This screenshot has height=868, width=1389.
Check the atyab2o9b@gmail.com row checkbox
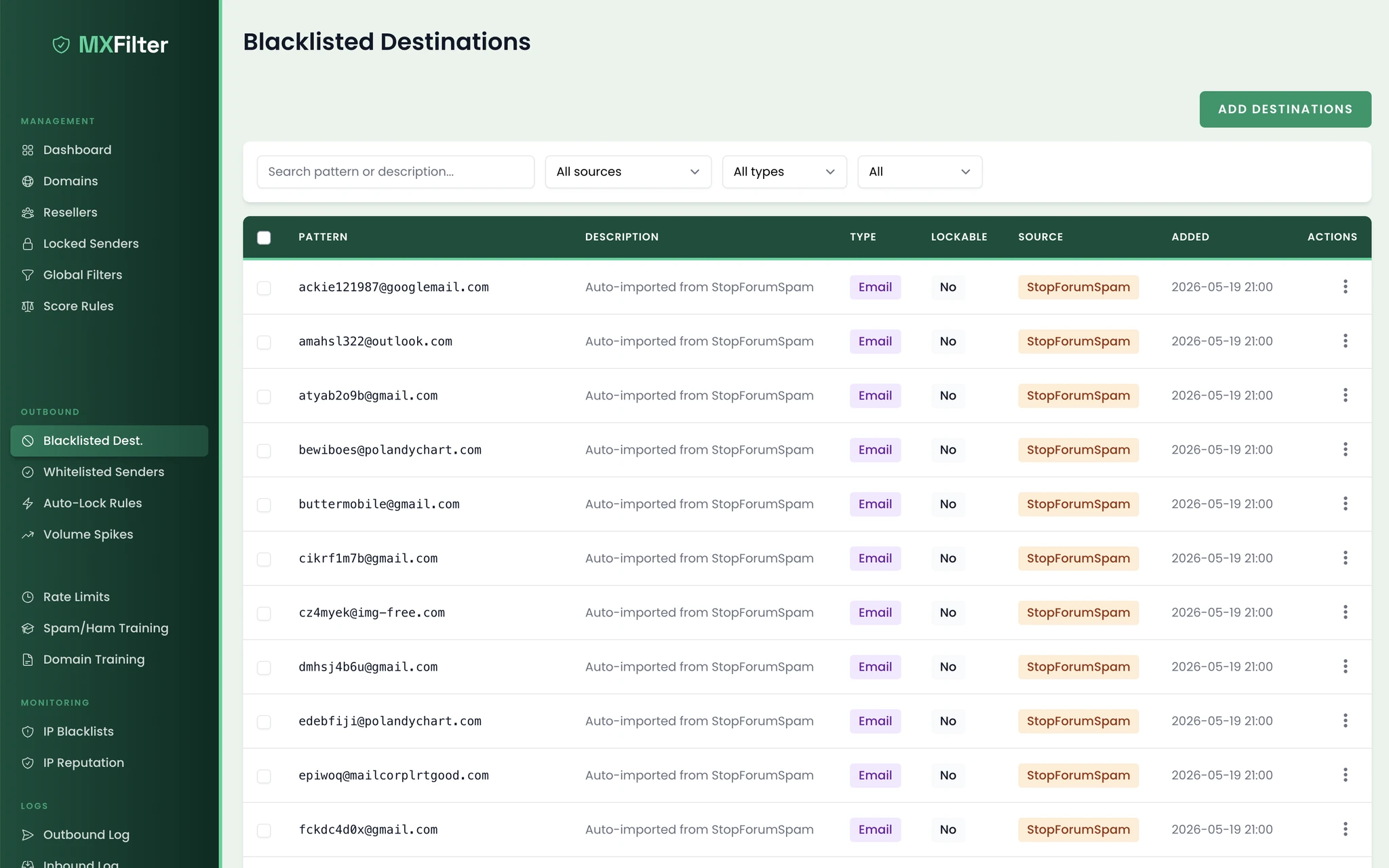coord(264,397)
